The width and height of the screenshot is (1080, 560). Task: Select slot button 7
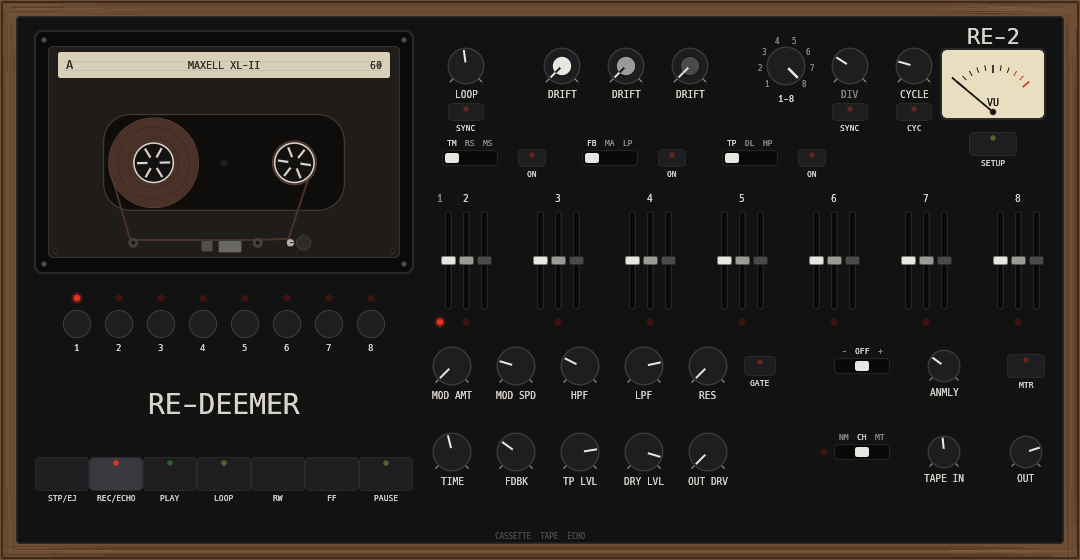tap(329, 324)
